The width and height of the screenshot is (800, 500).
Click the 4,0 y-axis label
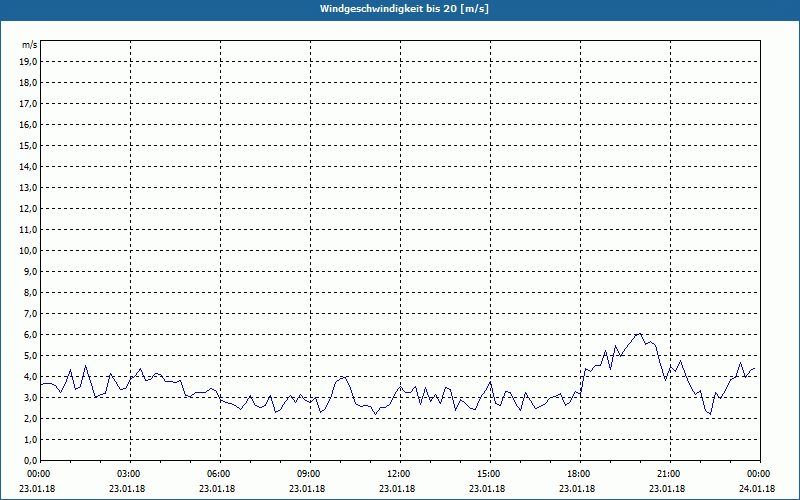(x=30, y=377)
